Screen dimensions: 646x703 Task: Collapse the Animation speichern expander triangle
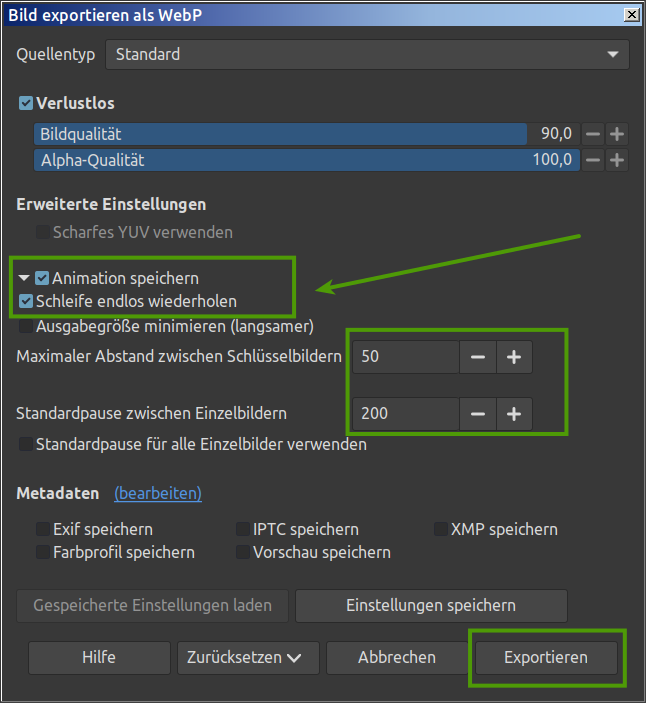click(24, 278)
